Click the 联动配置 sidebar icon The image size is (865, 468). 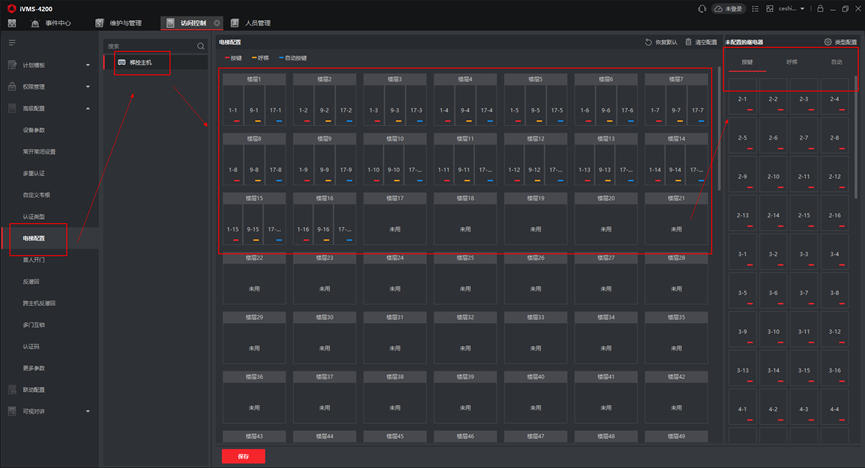coord(12,390)
